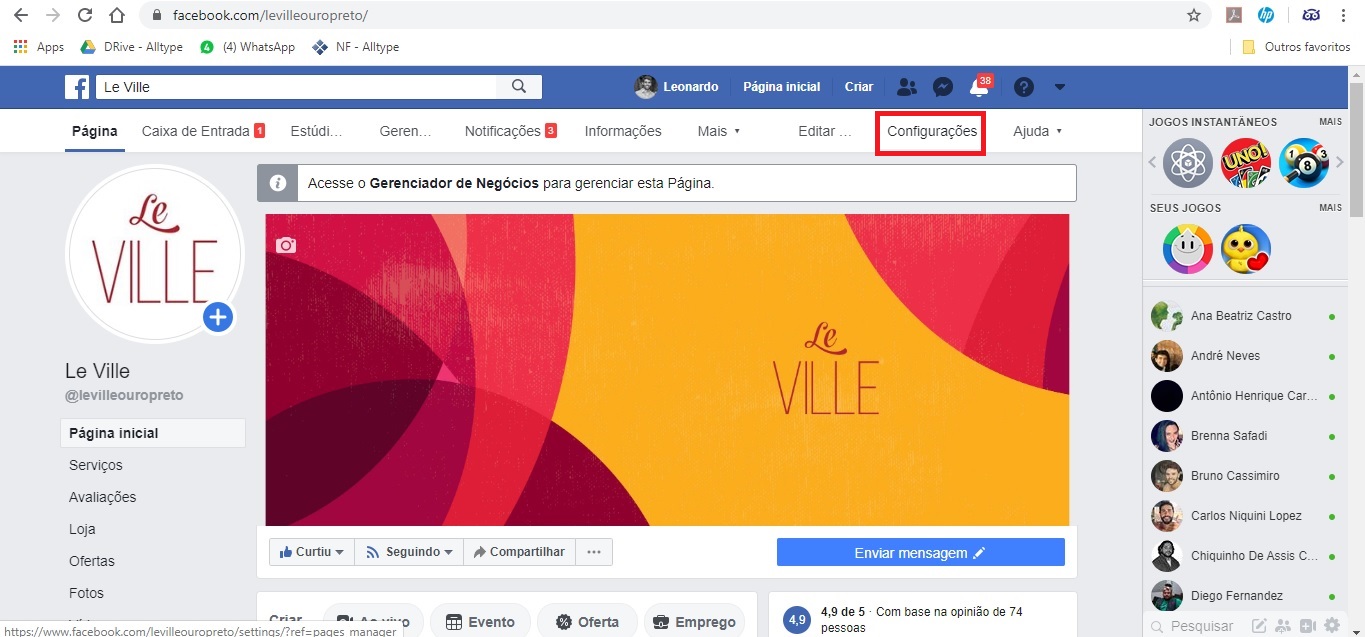Launch the 8 Ball Pool game icon
This screenshot has height=637, width=1365.
1303,162
